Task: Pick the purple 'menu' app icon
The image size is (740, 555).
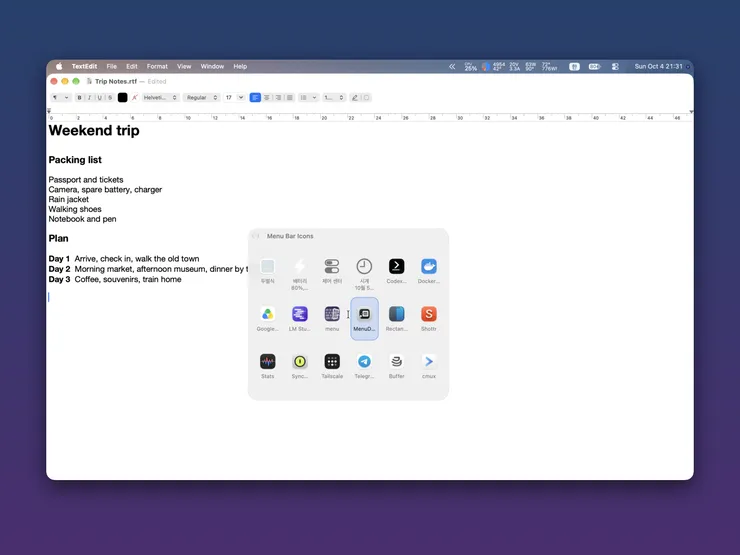Action: pyautogui.click(x=332, y=314)
